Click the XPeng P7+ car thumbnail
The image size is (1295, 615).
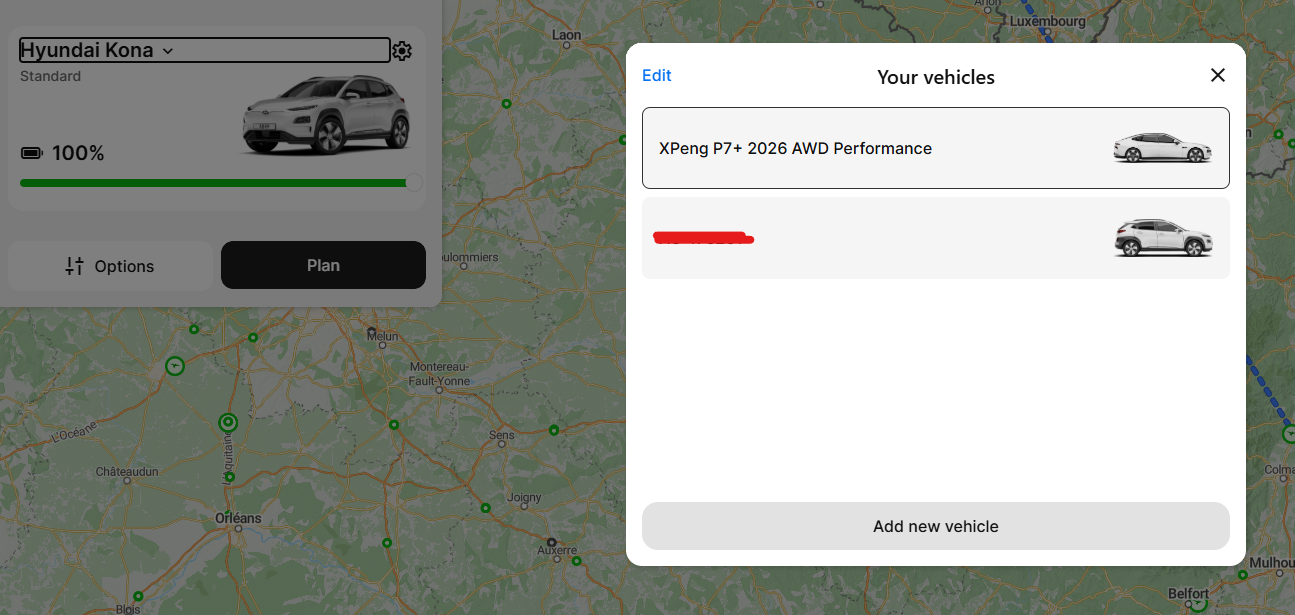pos(1162,148)
